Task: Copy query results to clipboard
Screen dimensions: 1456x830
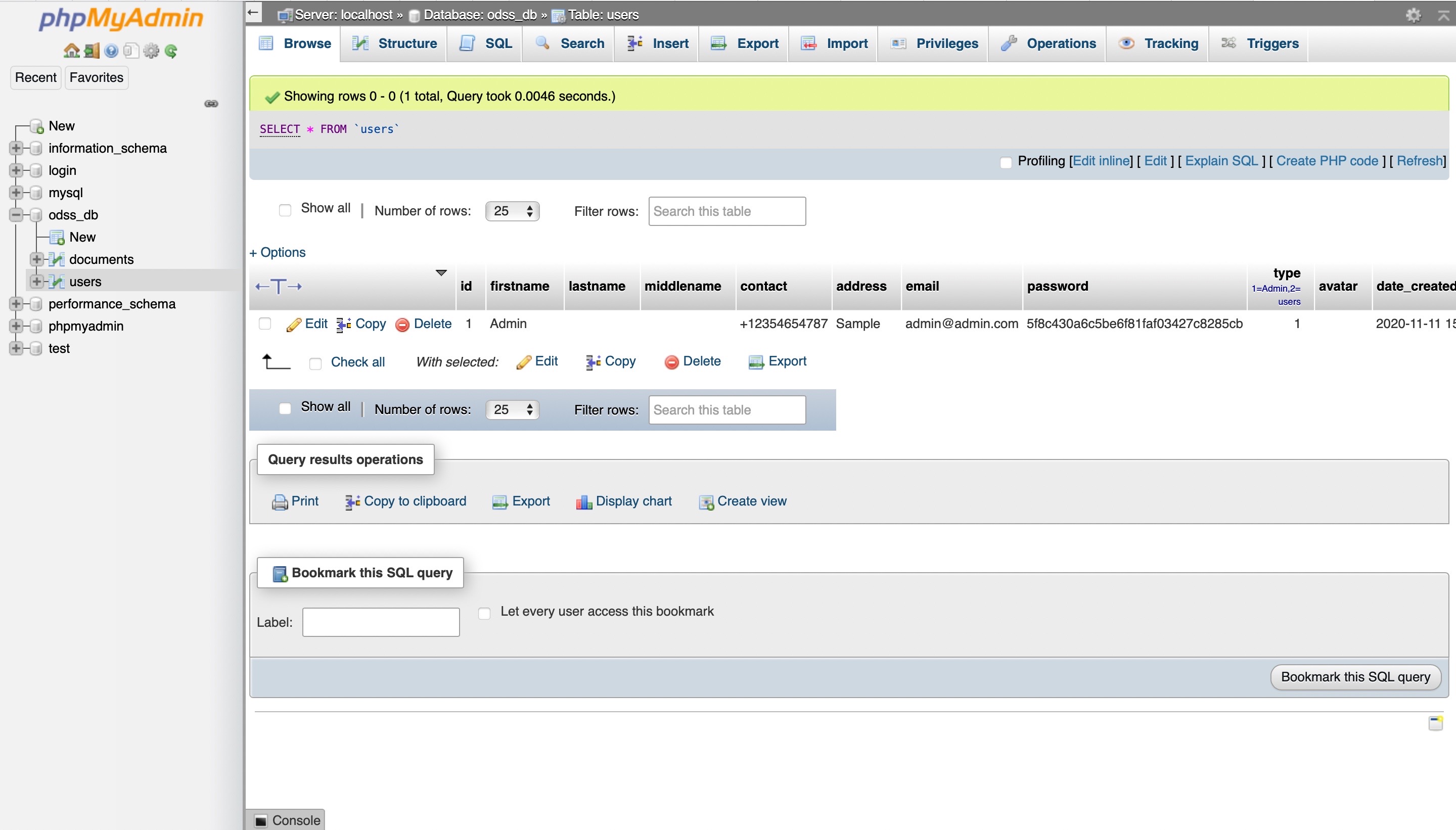Action: pyautogui.click(x=406, y=501)
